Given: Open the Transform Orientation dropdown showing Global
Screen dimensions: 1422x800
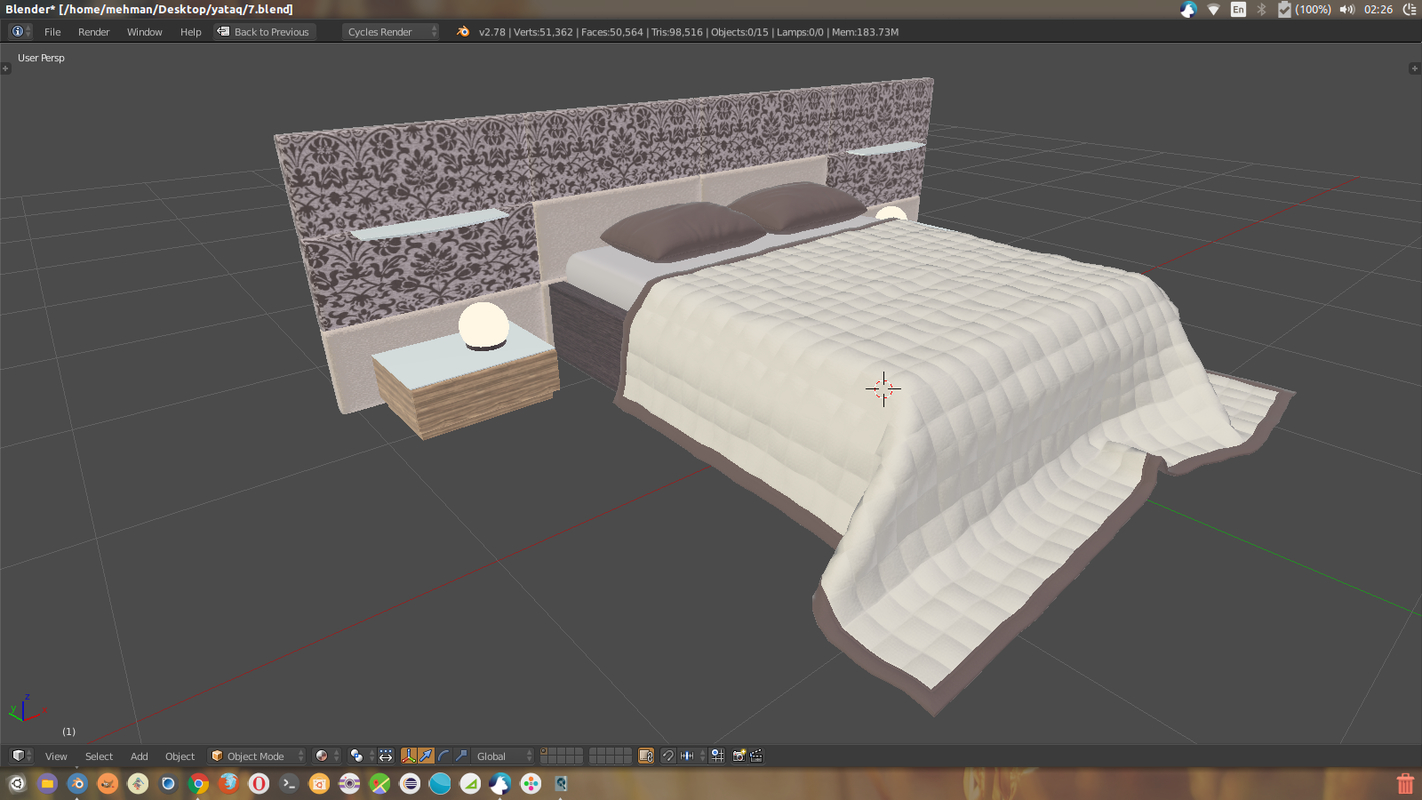Looking at the screenshot, I should tap(495, 755).
